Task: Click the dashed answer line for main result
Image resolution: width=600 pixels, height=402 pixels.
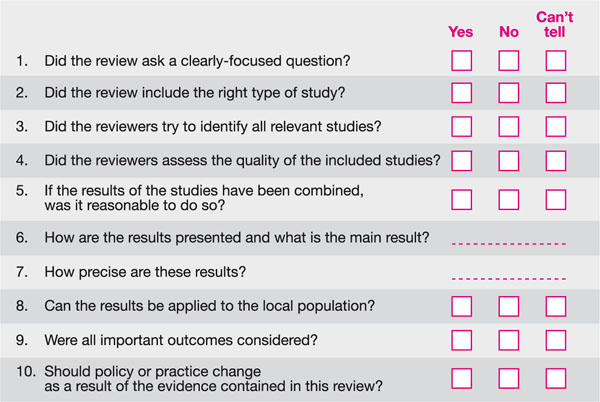Action: pyautogui.click(x=509, y=243)
